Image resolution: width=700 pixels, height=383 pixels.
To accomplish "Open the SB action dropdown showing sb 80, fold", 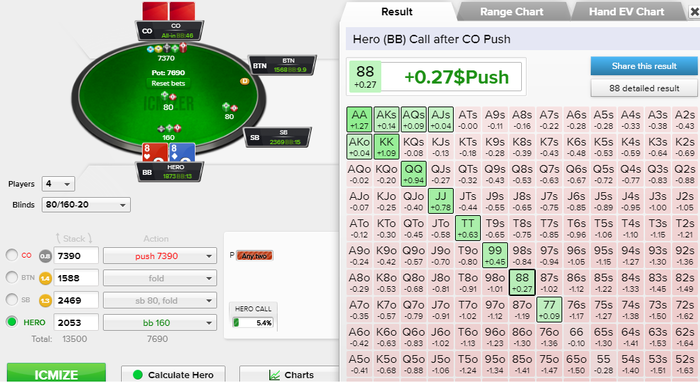I will (160, 300).
